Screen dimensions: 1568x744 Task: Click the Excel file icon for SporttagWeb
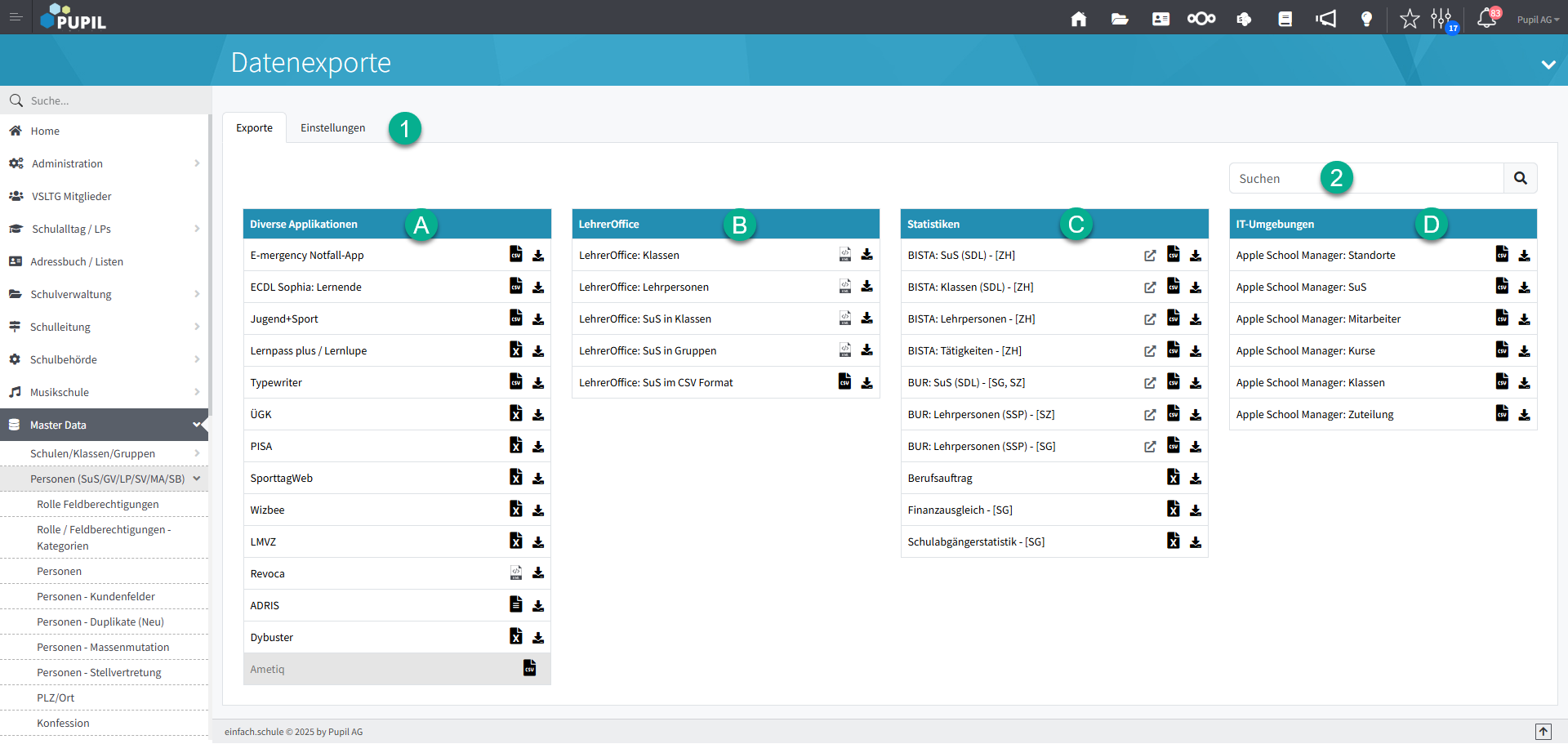pyautogui.click(x=516, y=477)
